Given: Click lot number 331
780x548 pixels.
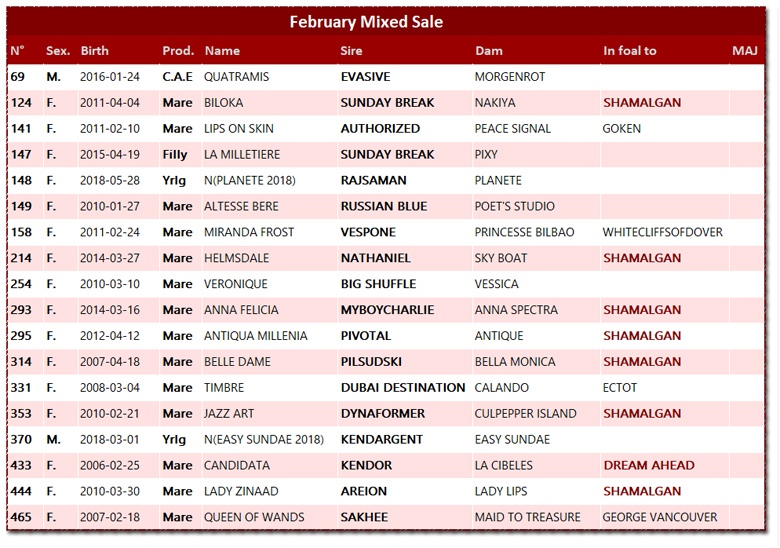Looking at the screenshot, I should pyautogui.click(x=21, y=388).
